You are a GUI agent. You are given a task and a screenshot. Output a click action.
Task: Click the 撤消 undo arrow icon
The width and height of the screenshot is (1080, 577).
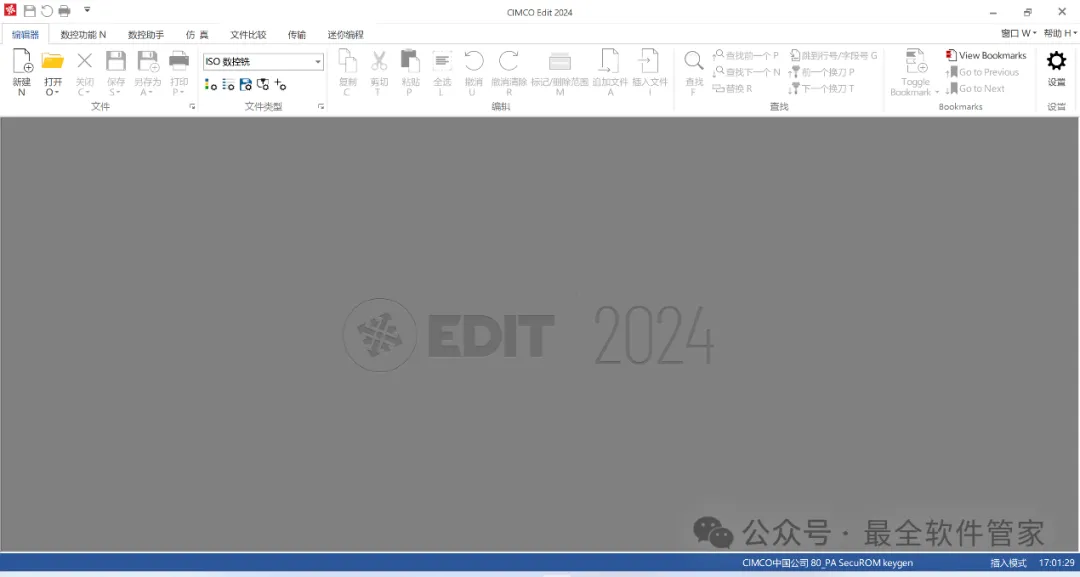(474, 61)
